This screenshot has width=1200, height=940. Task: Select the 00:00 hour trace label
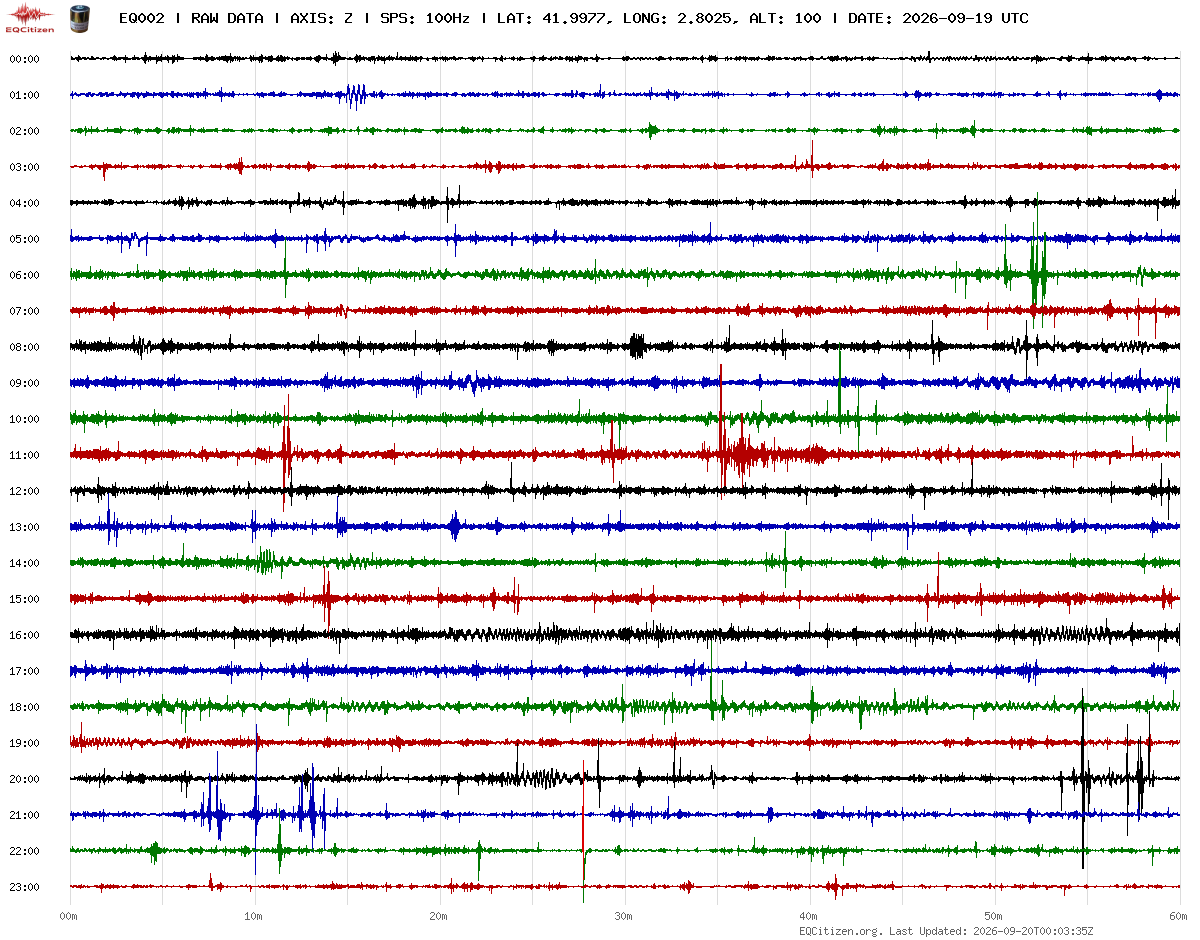coord(24,59)
